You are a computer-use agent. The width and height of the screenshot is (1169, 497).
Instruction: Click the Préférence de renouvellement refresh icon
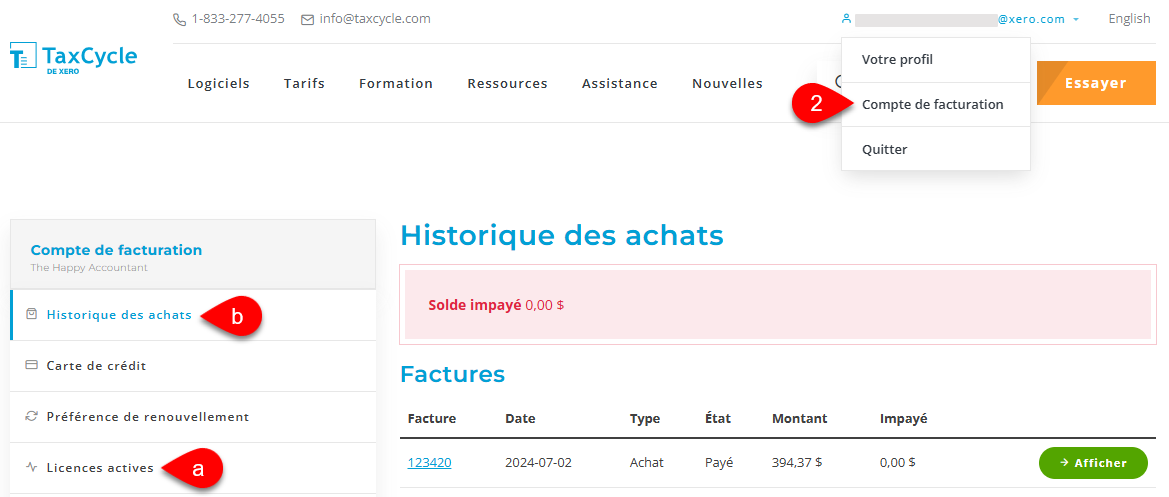point(32,417)
